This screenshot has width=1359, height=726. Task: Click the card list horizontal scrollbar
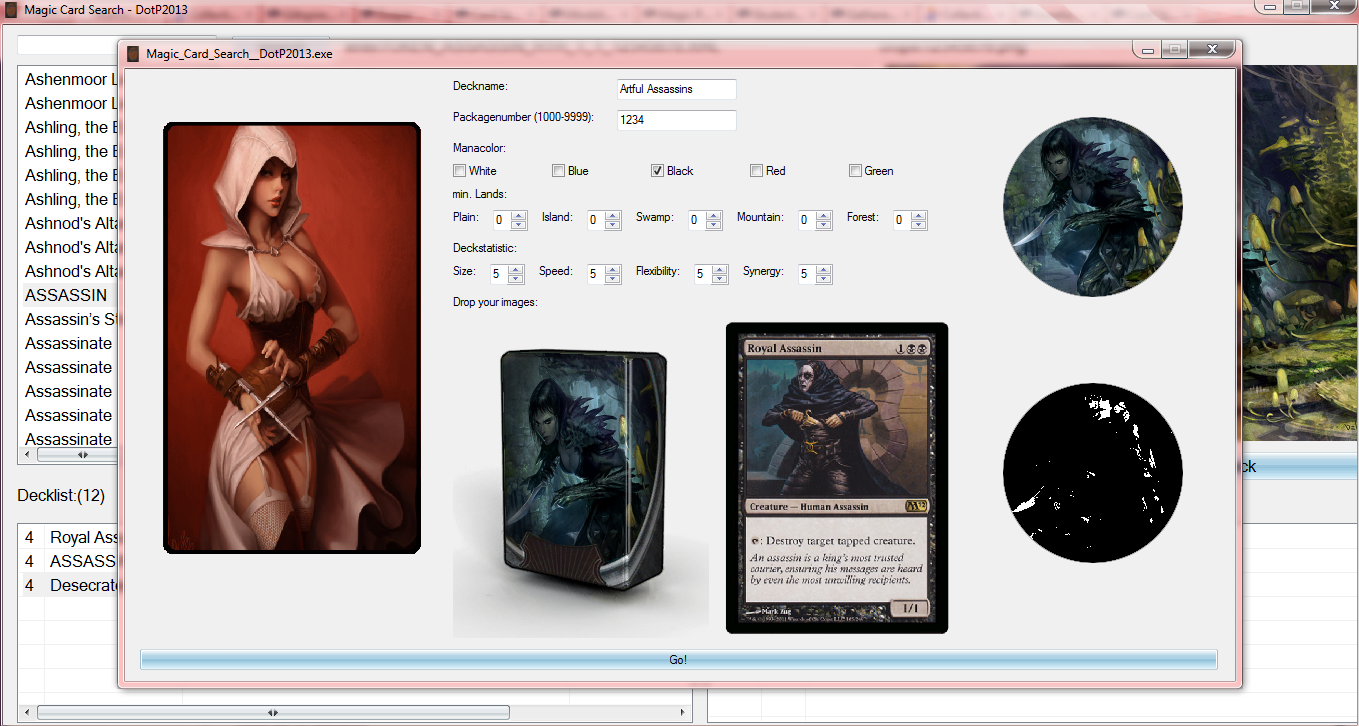[70, 454]
